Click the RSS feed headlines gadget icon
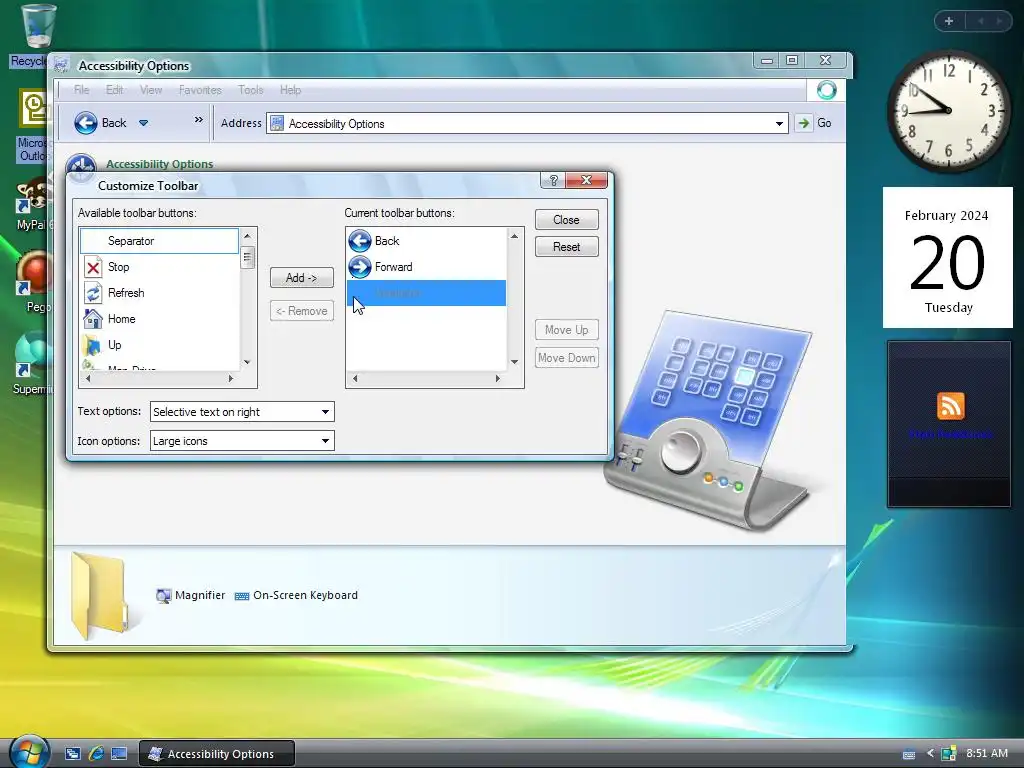This screenshot has height=768, width=1024. tap(950, 406)
